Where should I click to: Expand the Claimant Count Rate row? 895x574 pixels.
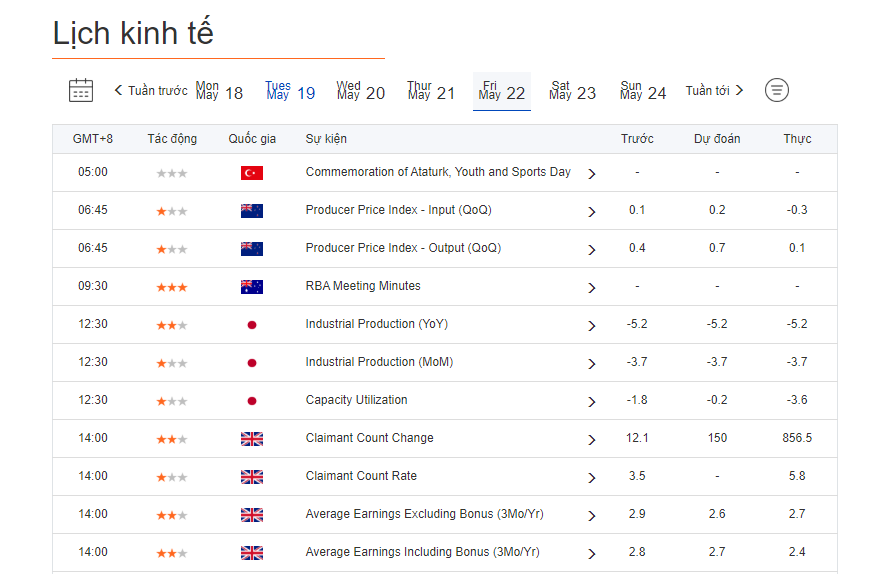(x=592, y=478)
